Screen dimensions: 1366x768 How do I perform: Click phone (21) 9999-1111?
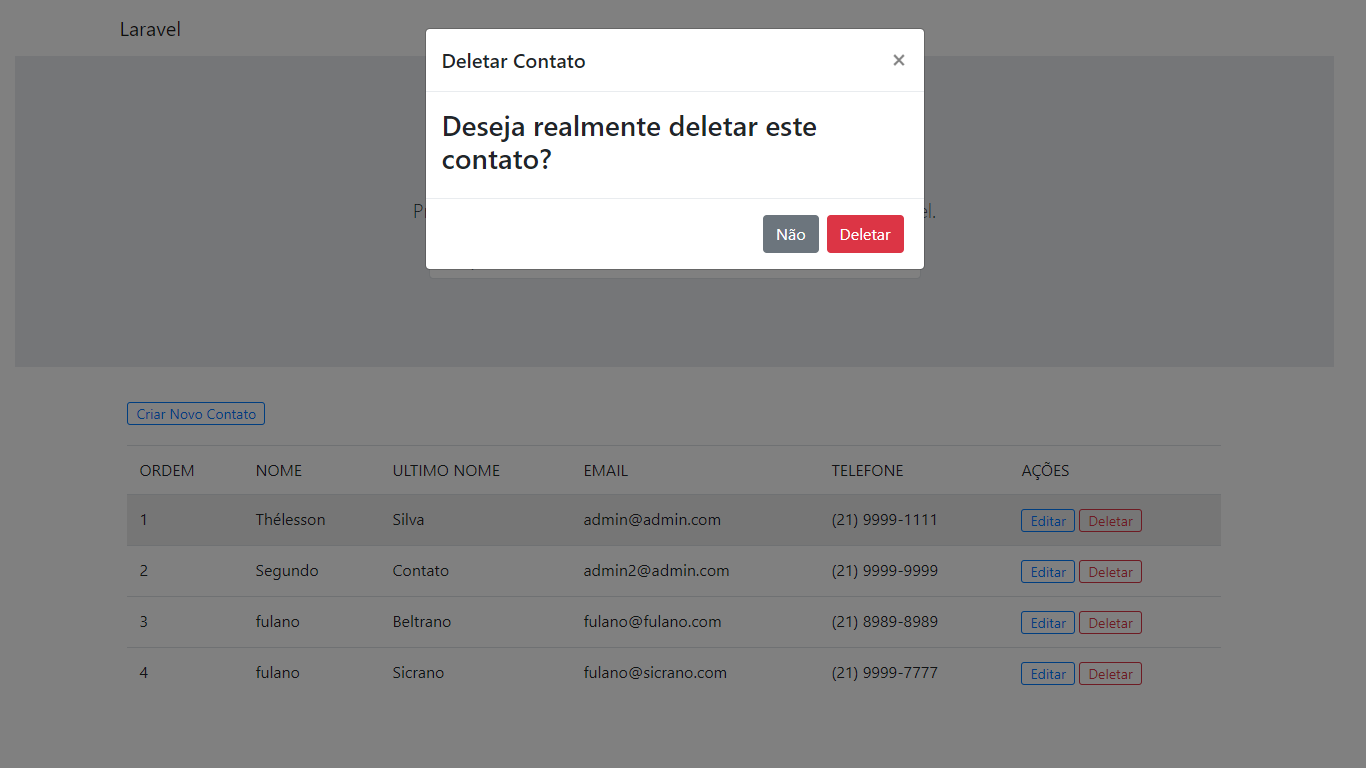(x=885, y=520)
